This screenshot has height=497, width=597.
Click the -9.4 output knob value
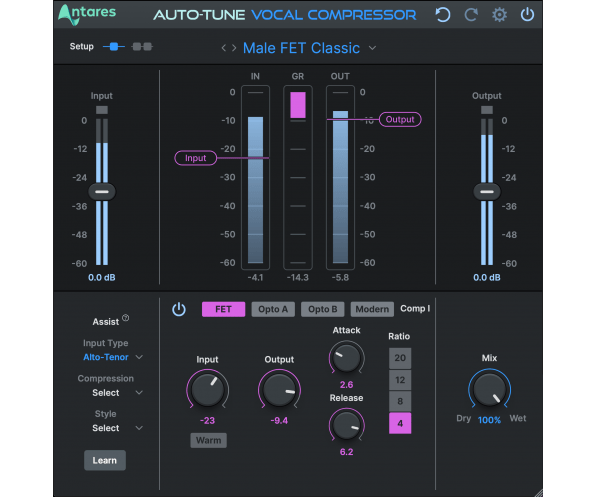click(279, 421)
